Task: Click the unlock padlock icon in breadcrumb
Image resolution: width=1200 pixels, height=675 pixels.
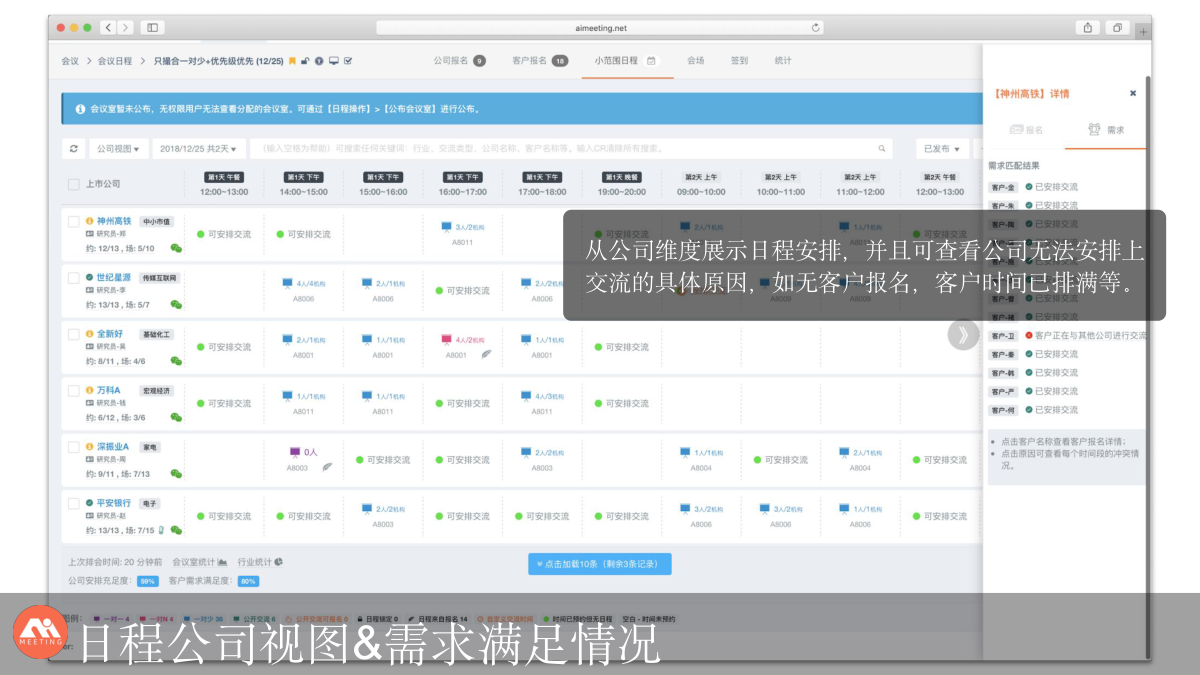Action: [x=305, y=61]
